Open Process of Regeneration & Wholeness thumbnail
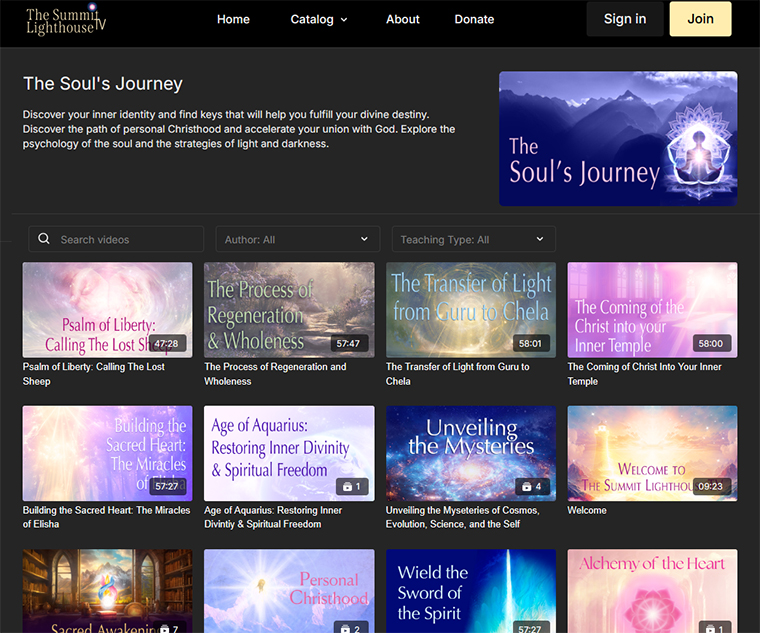The image size is (760, 633). click(289, 310)
